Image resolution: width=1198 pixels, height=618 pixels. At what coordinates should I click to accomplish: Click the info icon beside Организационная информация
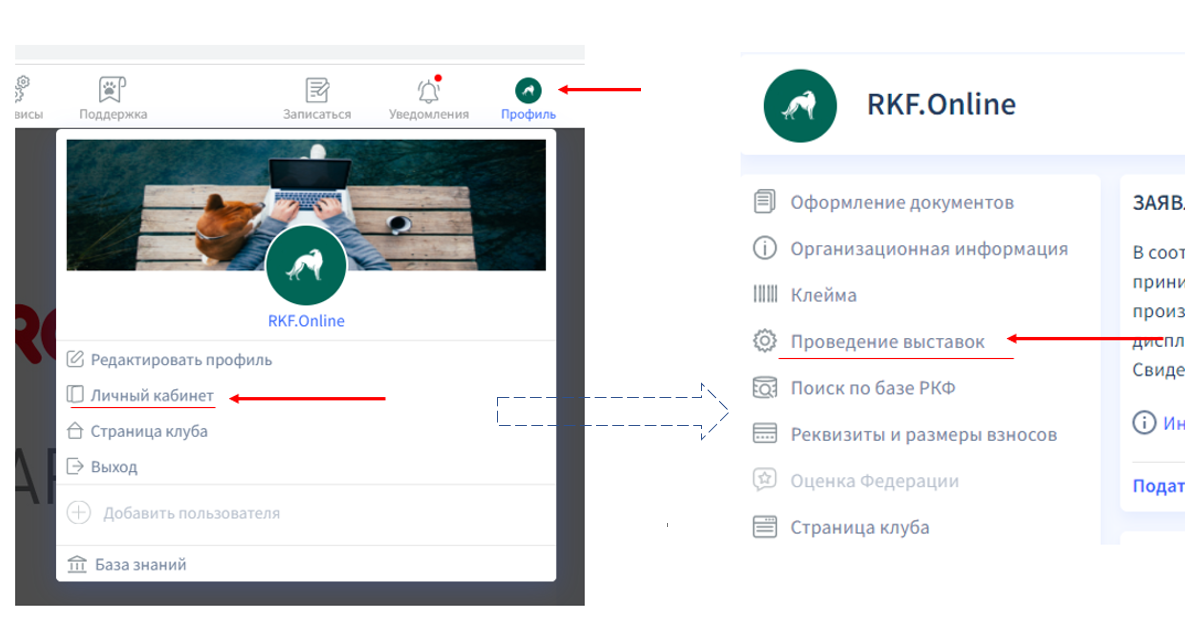coord(764,248)
